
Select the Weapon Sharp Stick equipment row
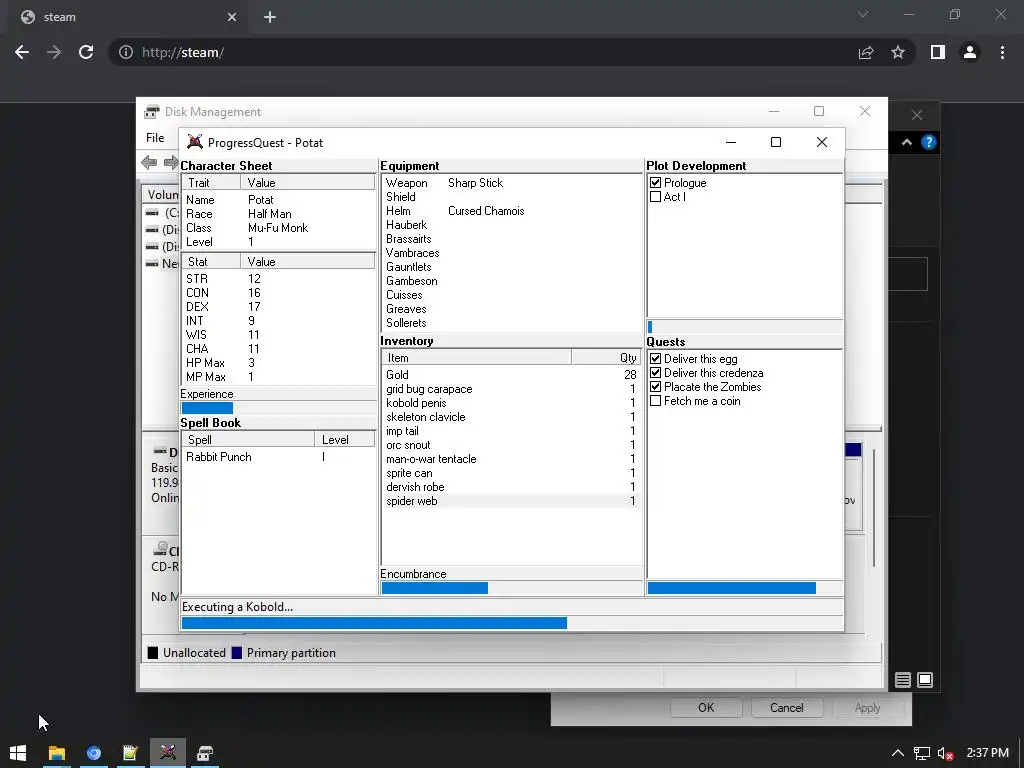point(511,183)
